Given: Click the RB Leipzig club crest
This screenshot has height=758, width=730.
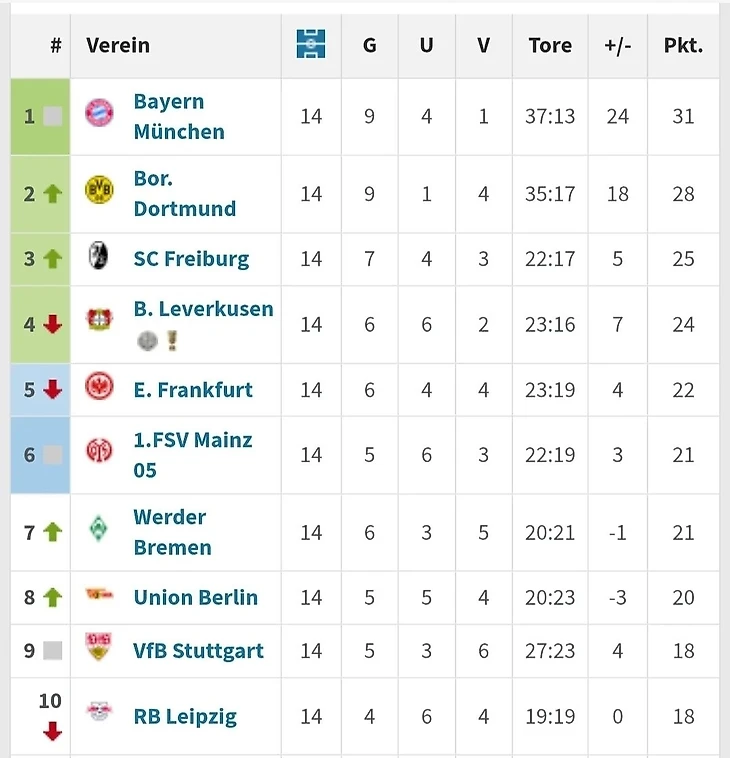Looking at the screenshot, I should (99, 714).
